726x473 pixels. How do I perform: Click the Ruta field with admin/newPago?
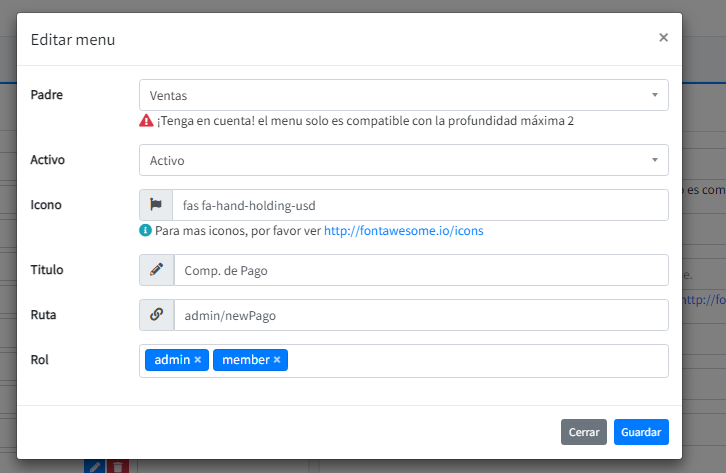coord(420,315)
